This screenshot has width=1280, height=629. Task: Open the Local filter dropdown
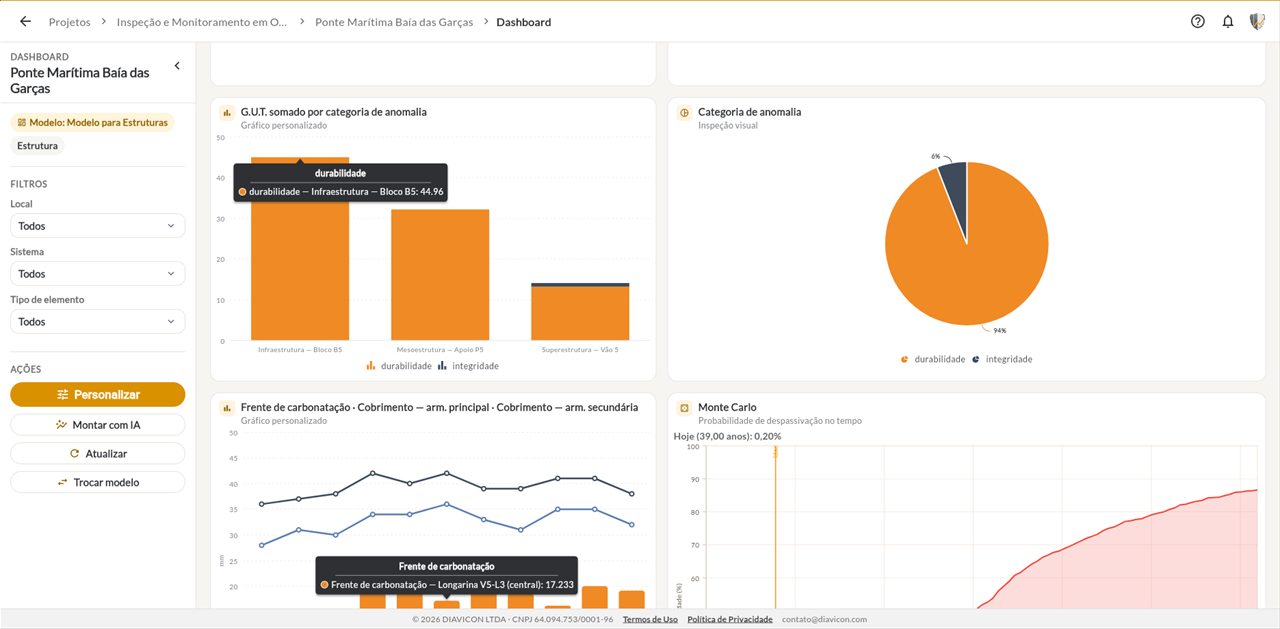point(97,226)
